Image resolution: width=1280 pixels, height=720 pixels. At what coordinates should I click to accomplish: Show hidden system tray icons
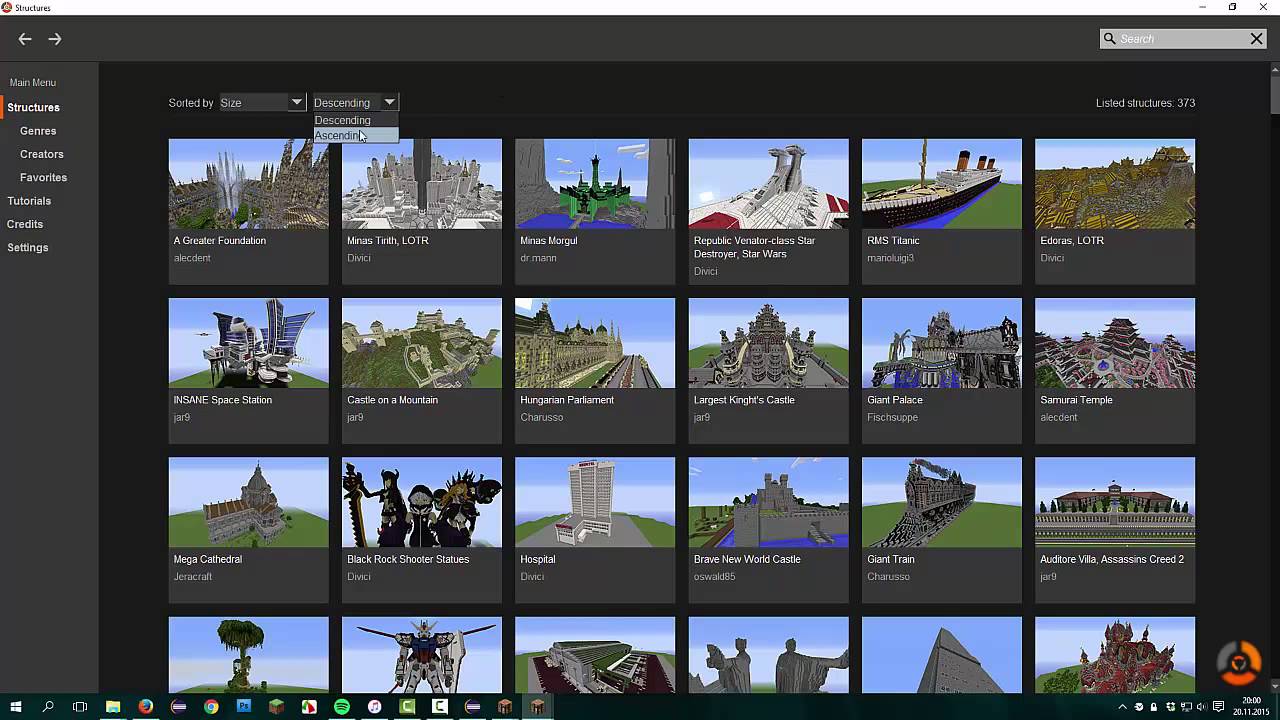pyautogui.click(x=1123, y=707)
